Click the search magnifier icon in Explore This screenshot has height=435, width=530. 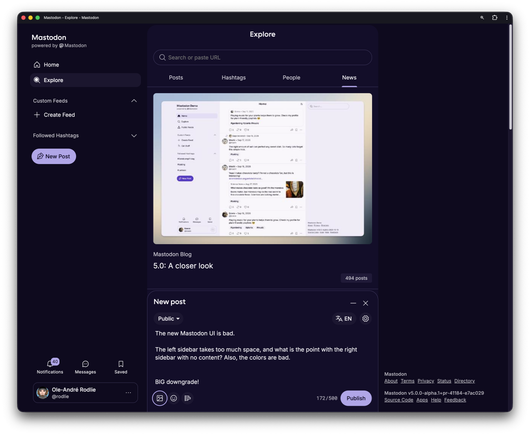(x=162, y=57)
